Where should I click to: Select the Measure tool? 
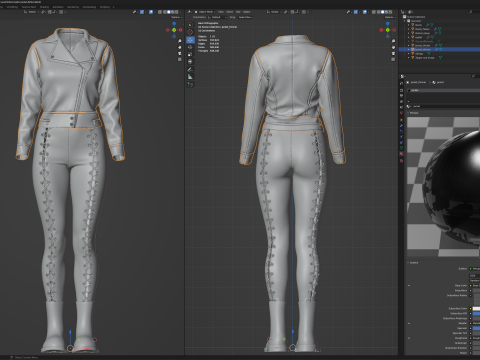coord(190,77)
